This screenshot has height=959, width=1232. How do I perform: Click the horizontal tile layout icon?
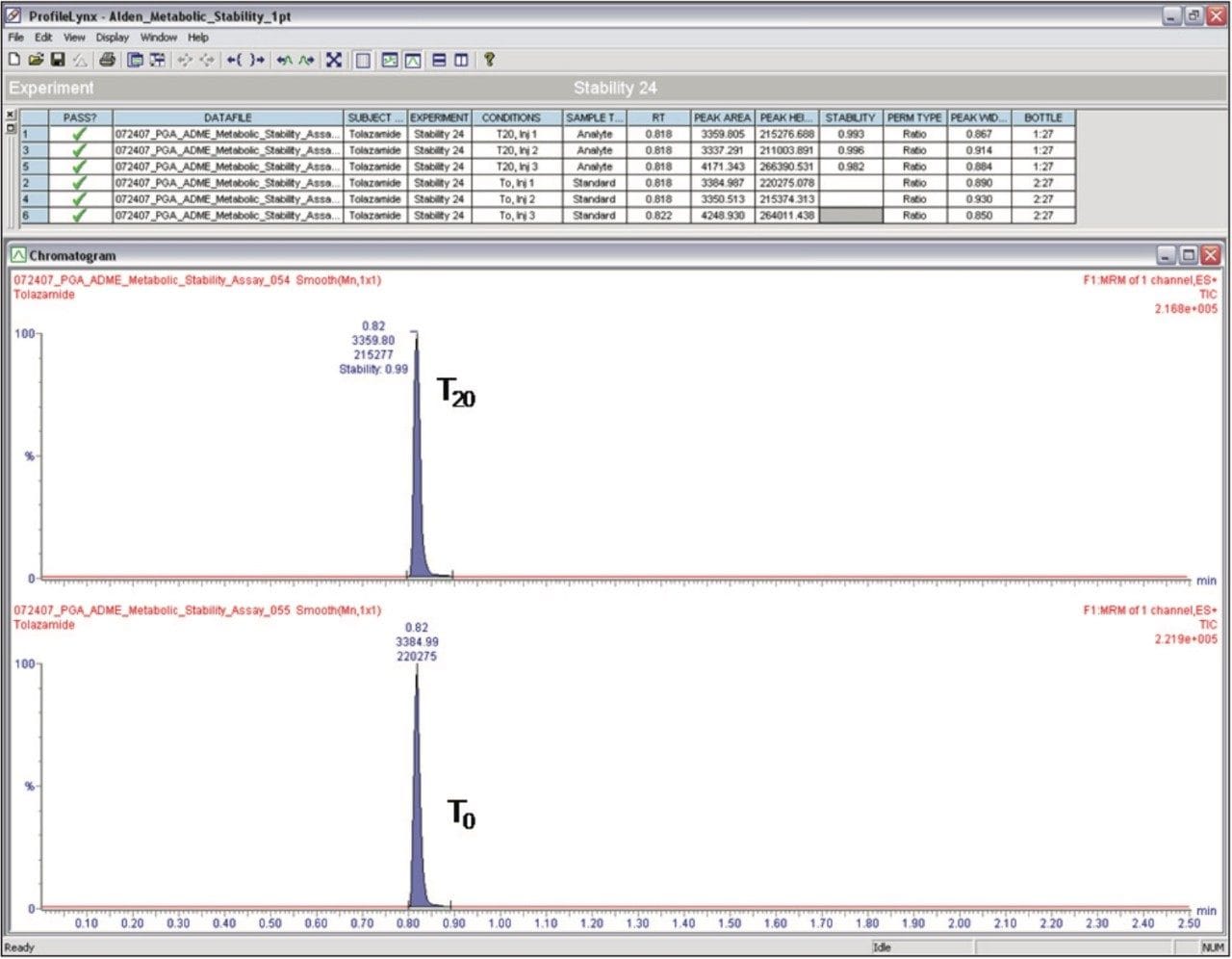pos(439,60)
